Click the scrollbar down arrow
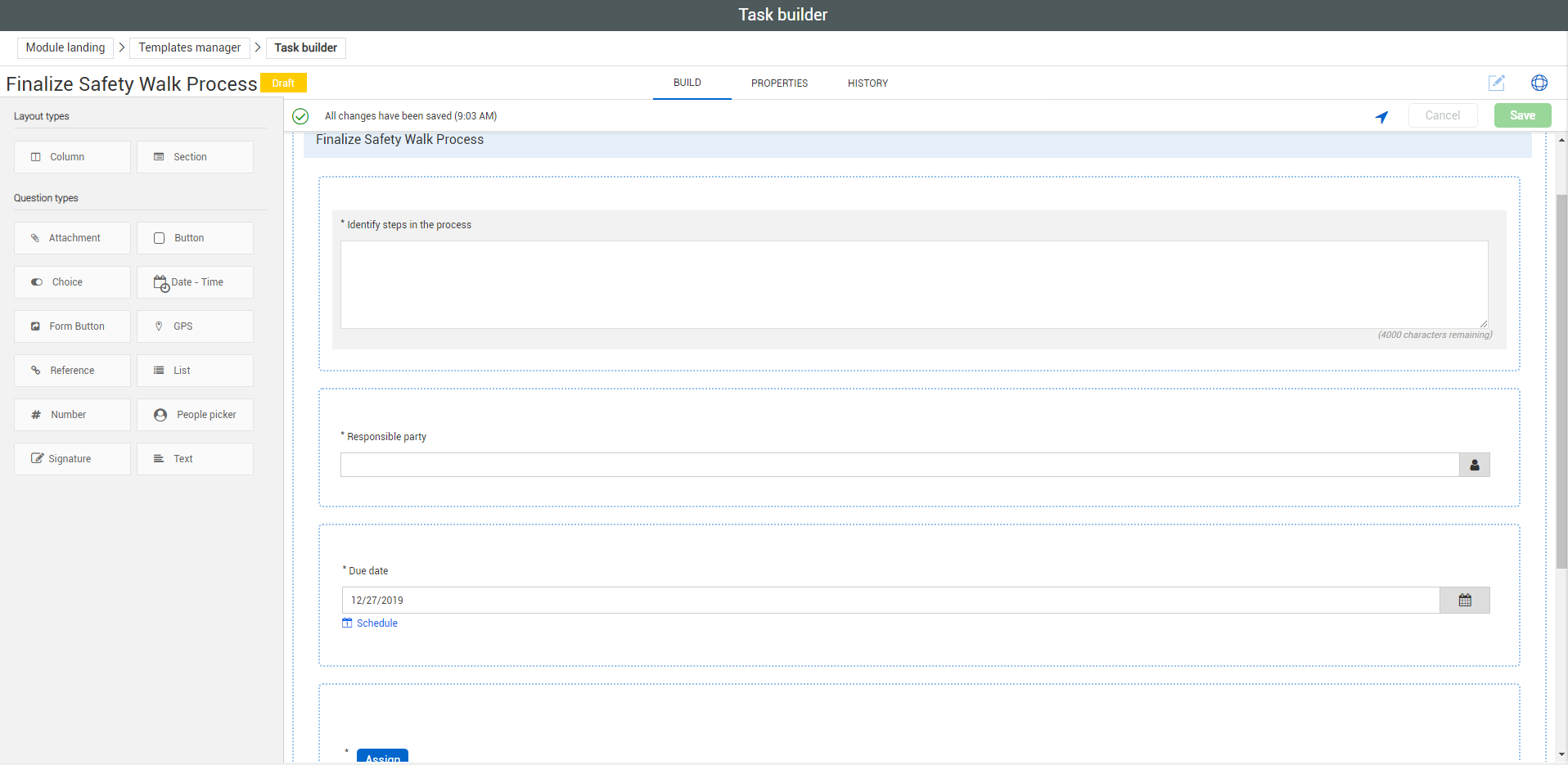The height and width of the screenshot is (765, 1568). coord(1561,754)
